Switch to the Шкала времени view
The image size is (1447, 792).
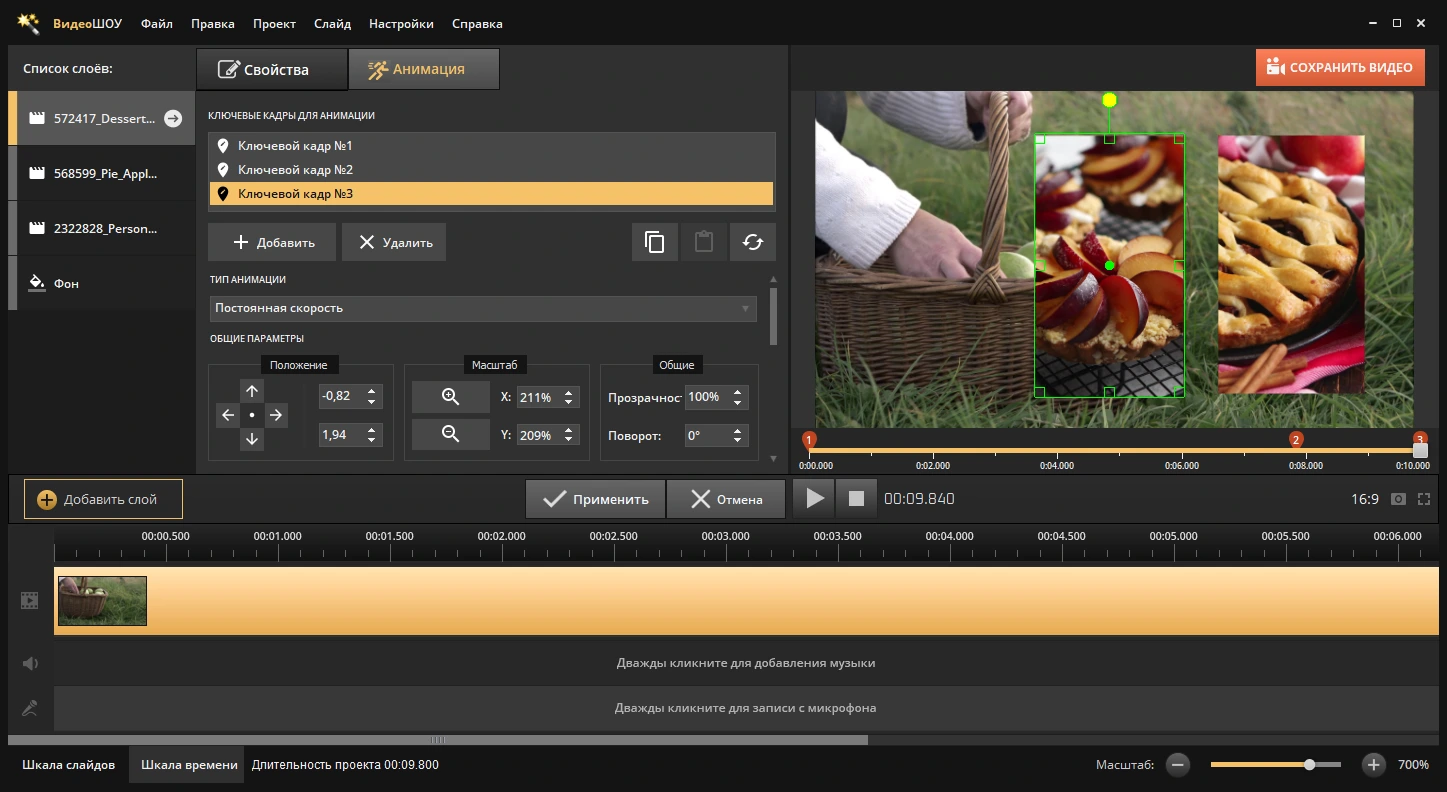[x=189, y=765]
